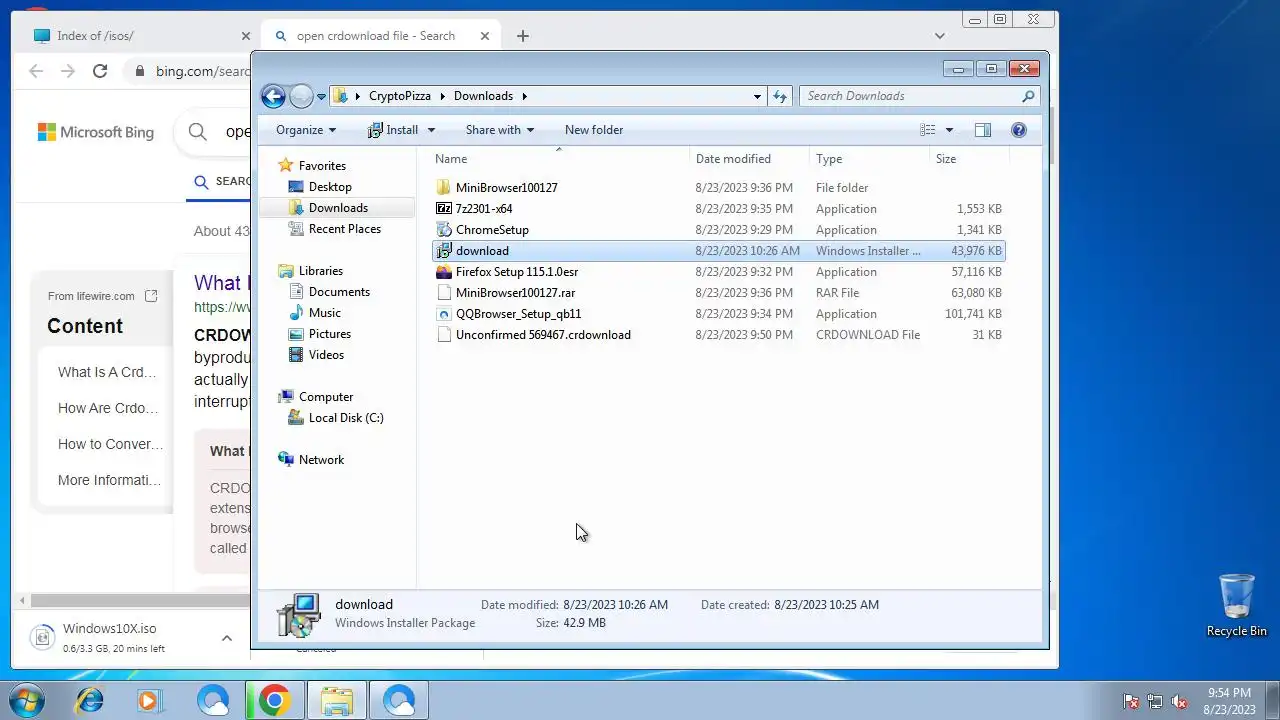Click the change view icon
The width and height of the screenshot is (1280, 720).
point(928,130)
